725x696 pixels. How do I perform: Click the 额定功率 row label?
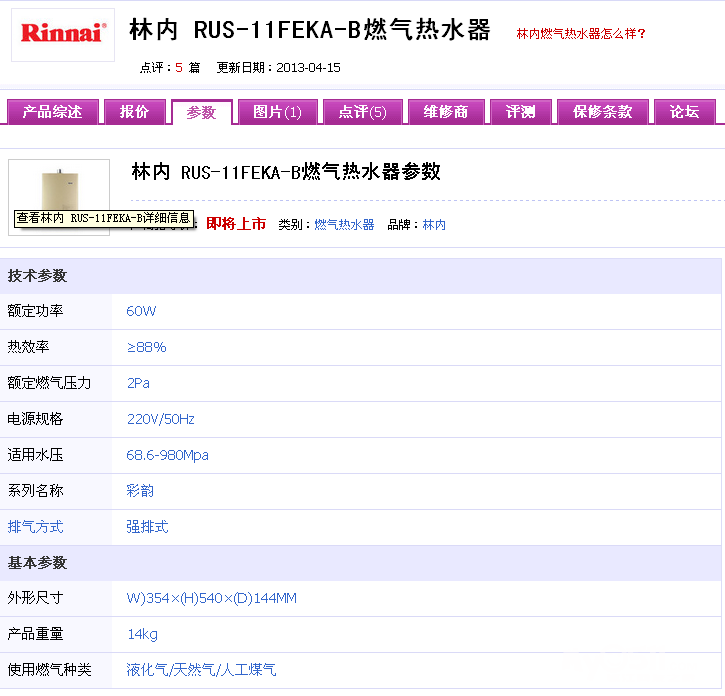(35, 311)
